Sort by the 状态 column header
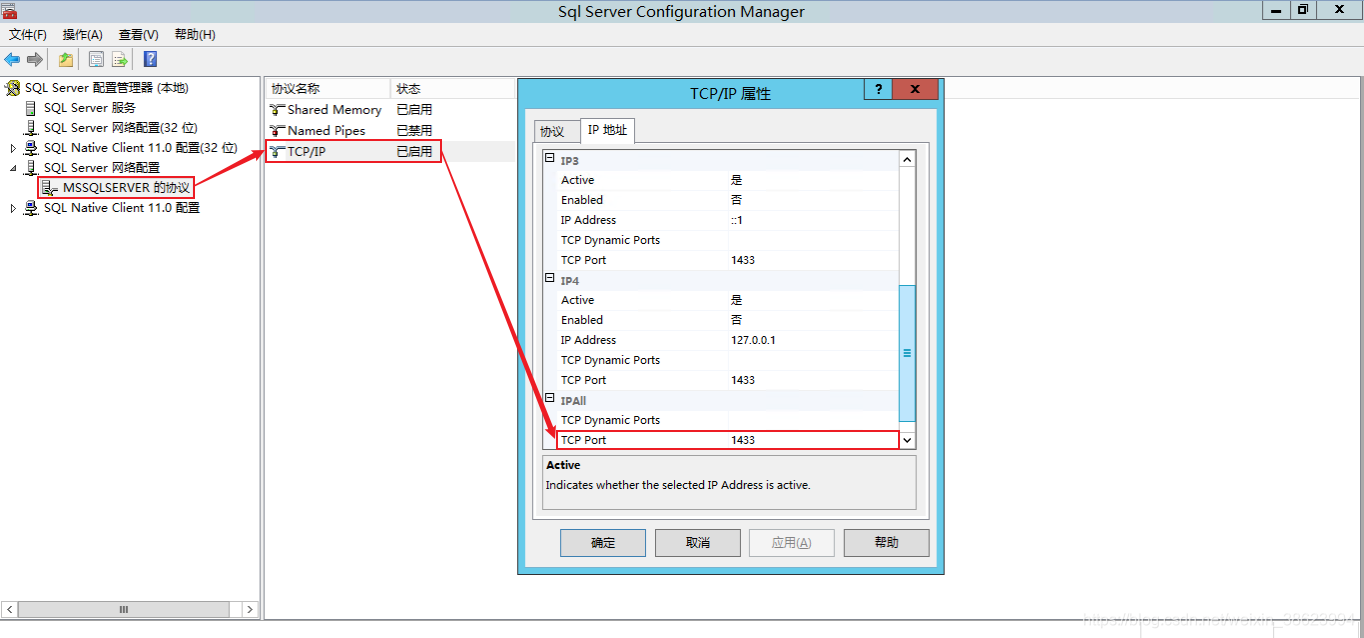Screen dimensions: 1364x638 click(x=452, y=89)
